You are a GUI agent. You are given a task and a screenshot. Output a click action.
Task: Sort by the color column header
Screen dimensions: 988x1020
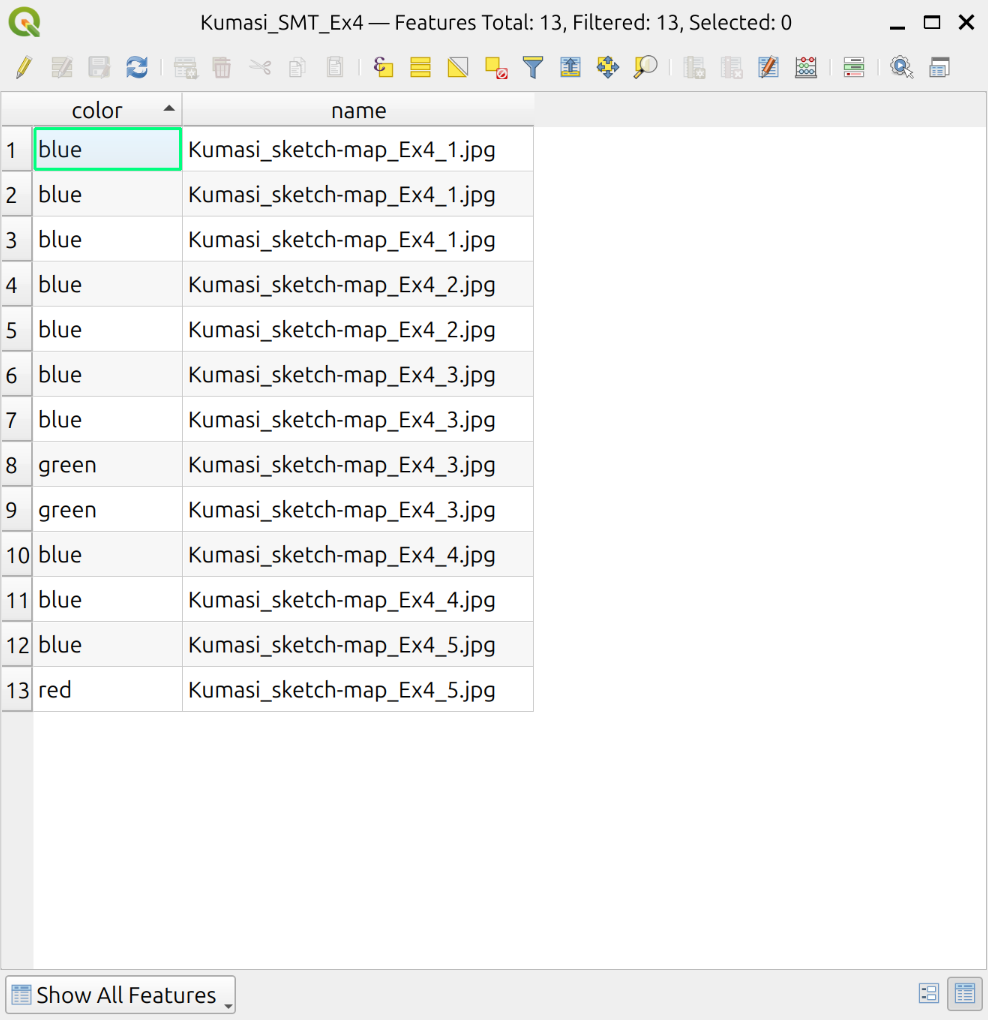[x=97, y=110]
